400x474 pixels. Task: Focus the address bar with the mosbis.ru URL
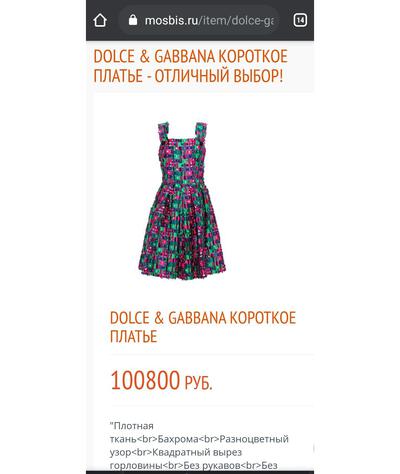click(x=199, y=20)
